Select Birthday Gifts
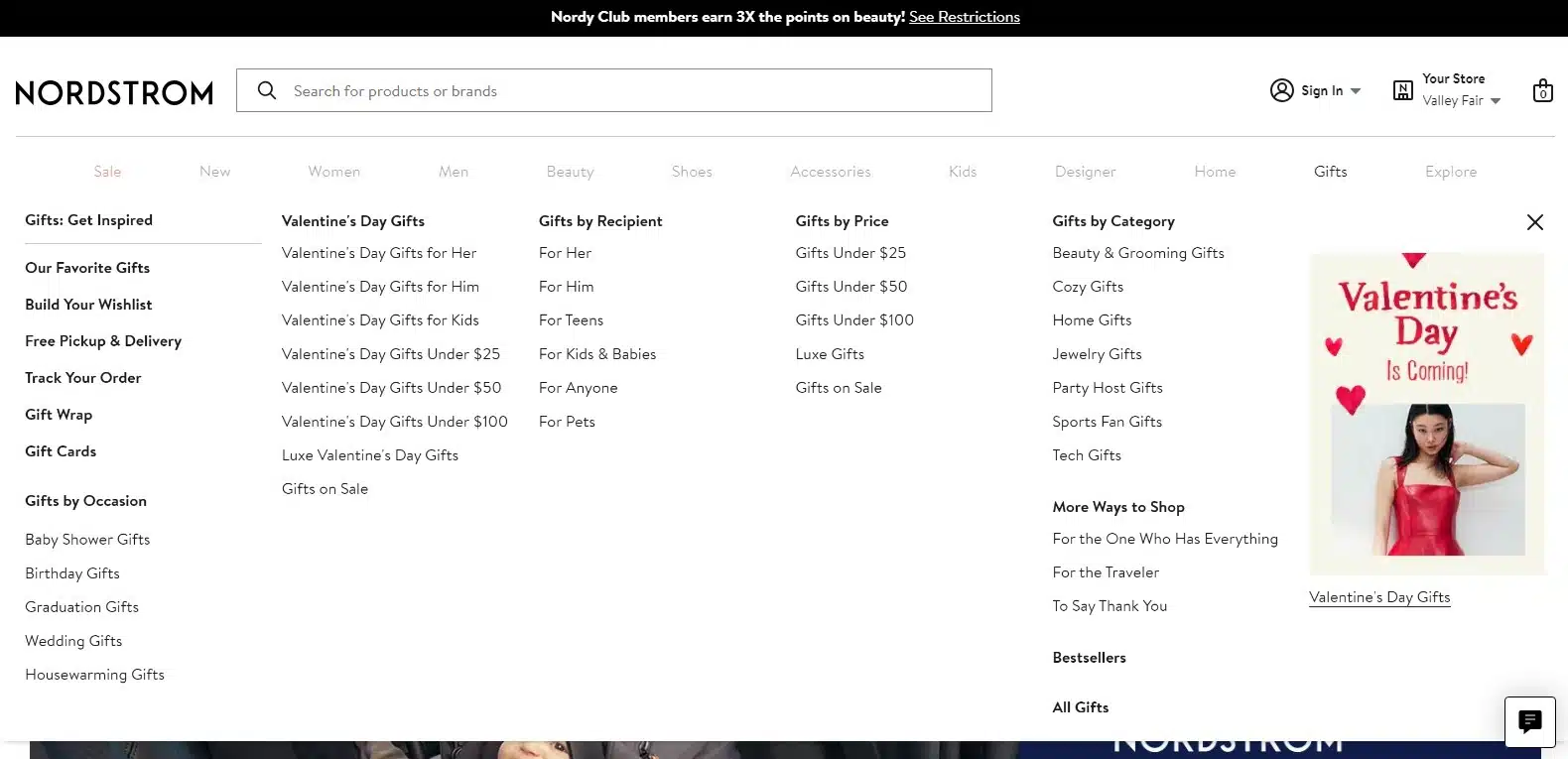Viewport: 1568px width, 759px height. tap(72, 573)
